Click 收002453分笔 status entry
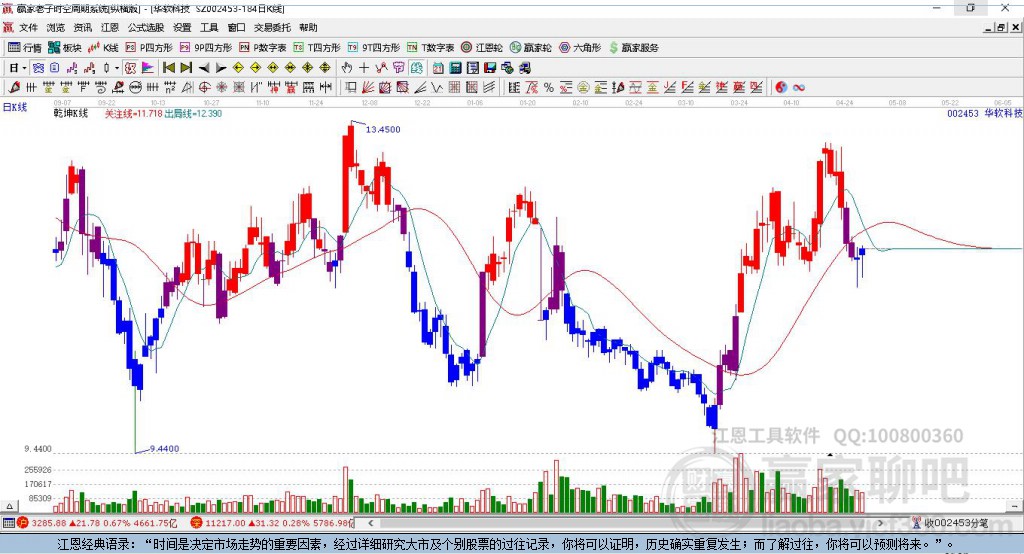 951,523
